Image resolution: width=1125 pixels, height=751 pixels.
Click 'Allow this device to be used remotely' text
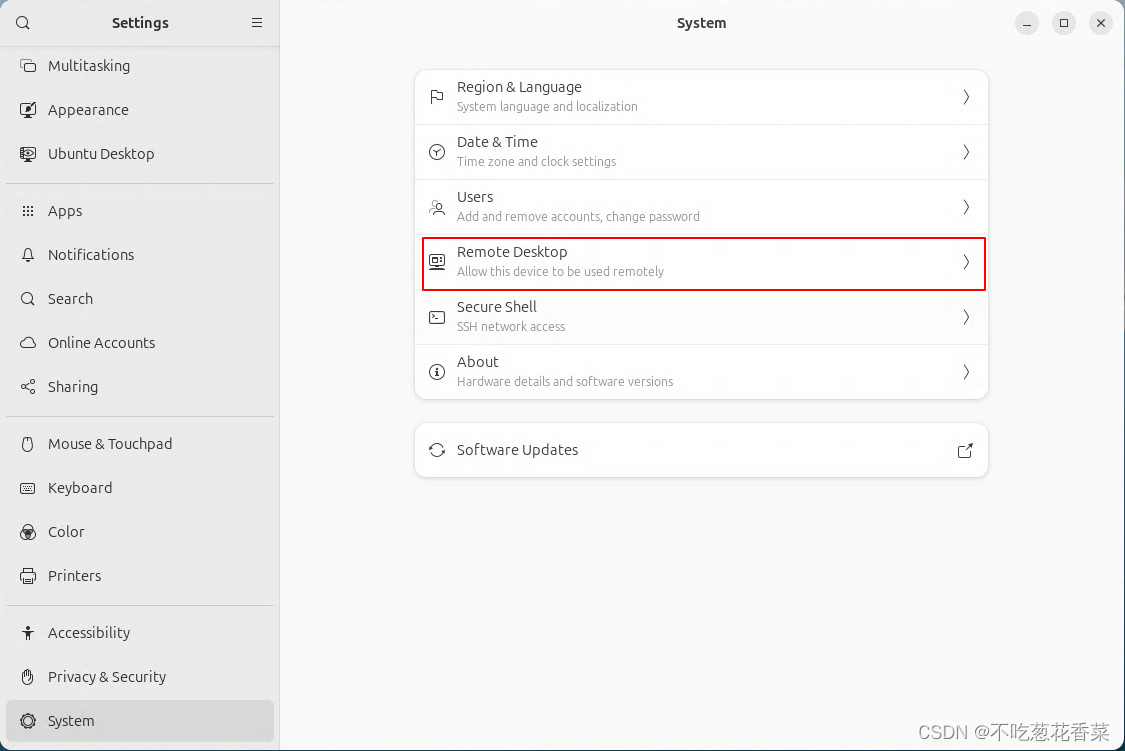pyautogui.click(x=560, y=272)
